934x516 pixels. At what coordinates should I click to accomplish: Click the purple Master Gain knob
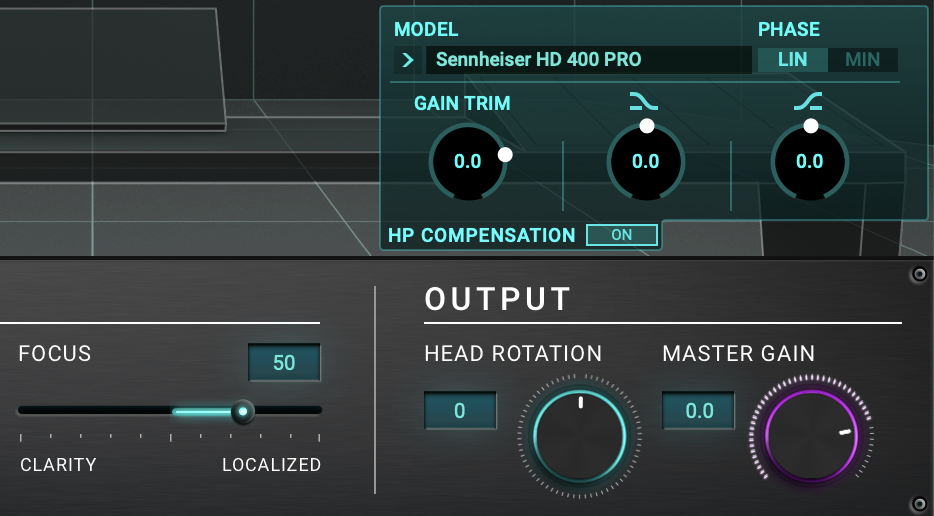(x=811, y=436)
